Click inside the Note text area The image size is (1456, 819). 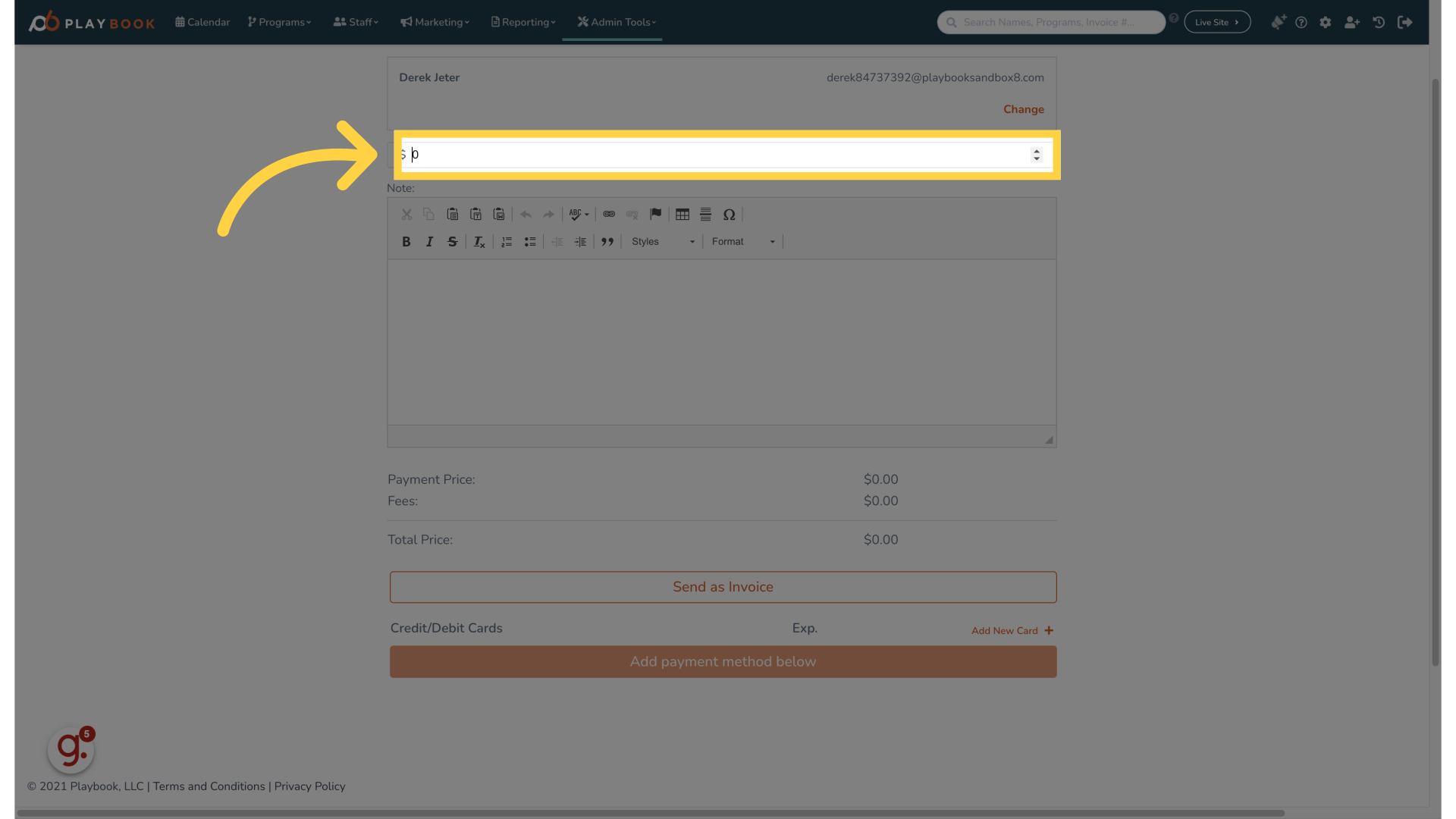coord(722,342)
